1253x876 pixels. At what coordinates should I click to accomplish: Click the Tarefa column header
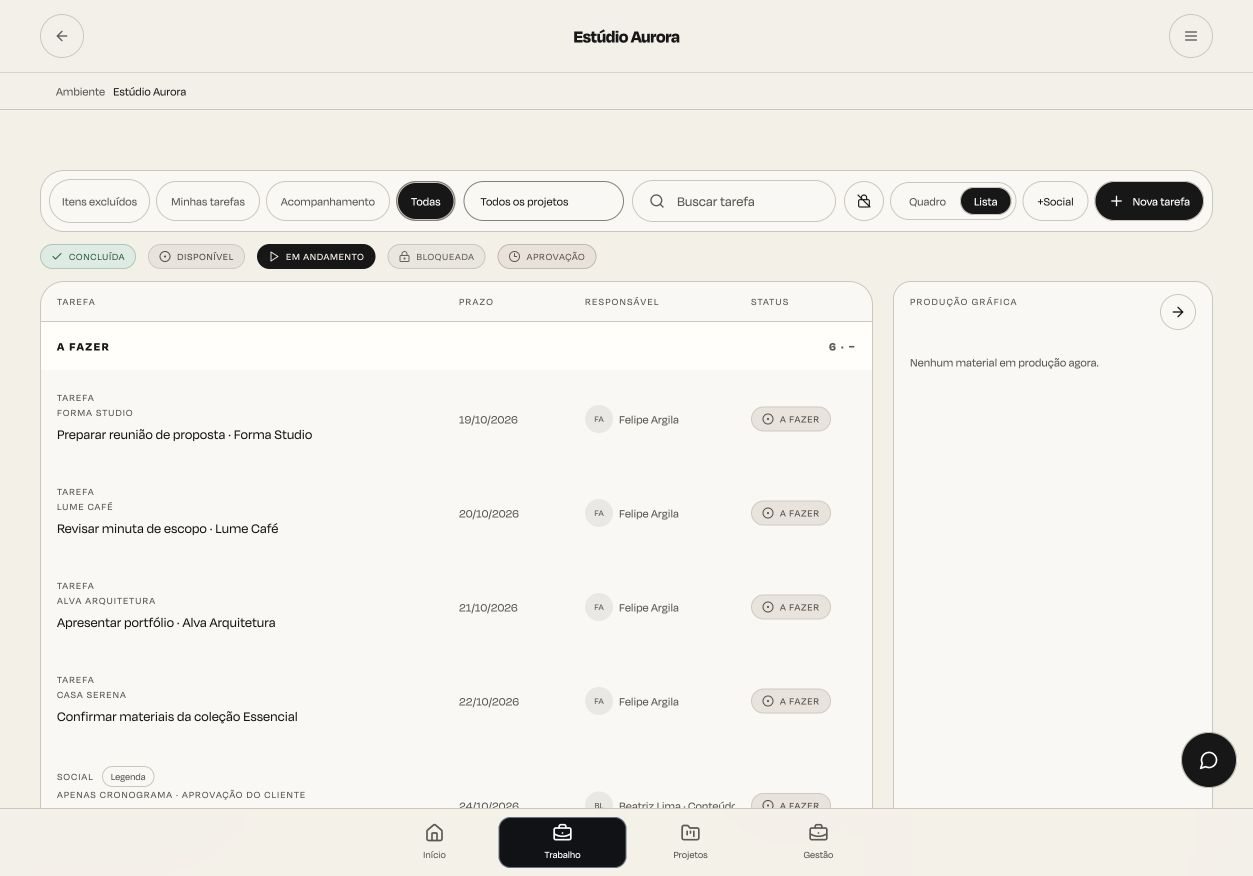(x=76, y=302)
